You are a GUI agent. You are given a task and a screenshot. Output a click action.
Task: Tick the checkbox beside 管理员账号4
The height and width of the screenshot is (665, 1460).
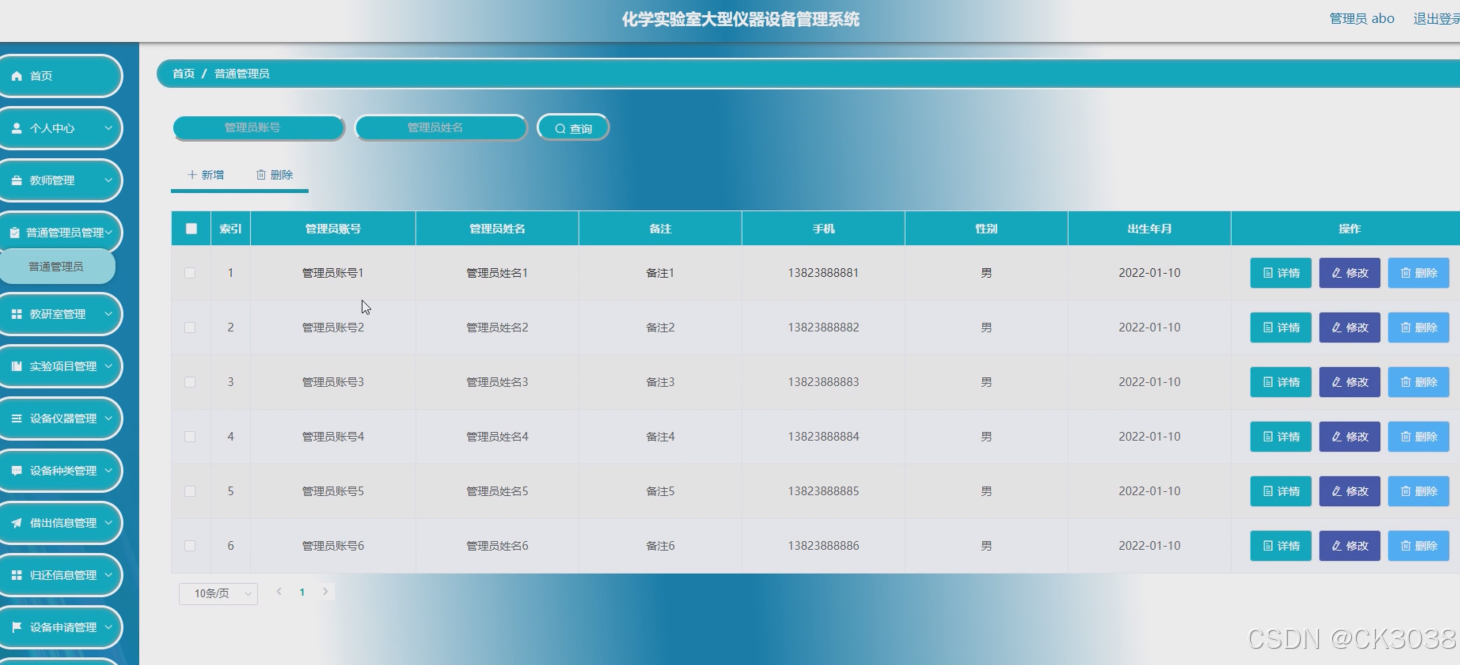(190, 436)
